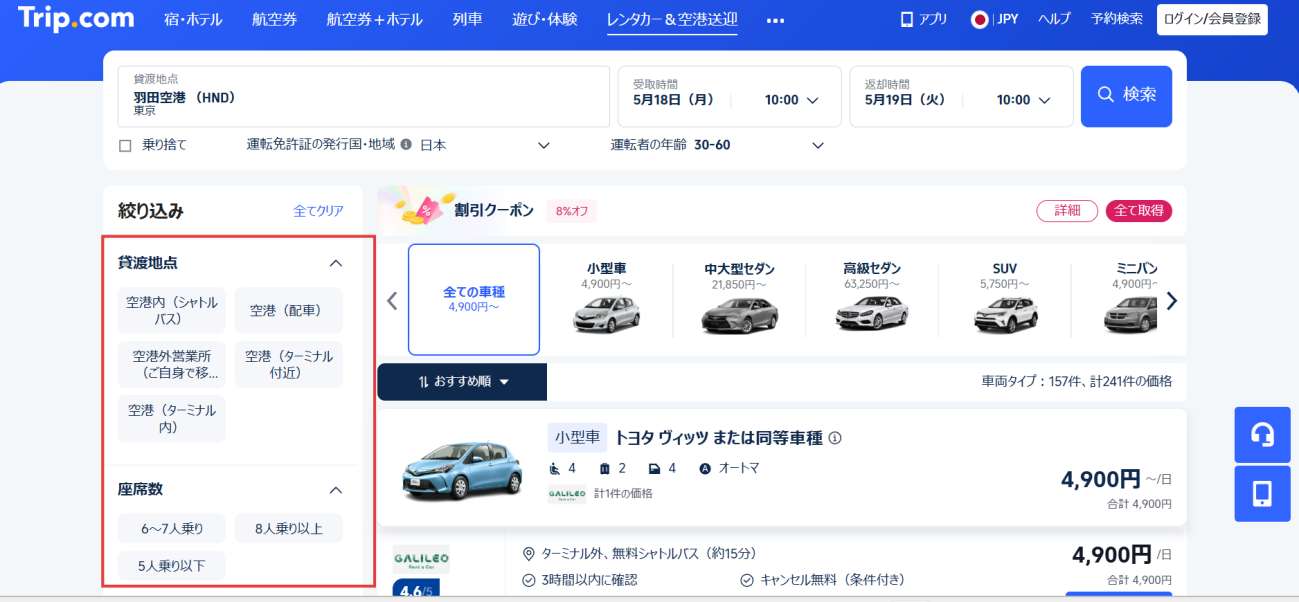Click the 検索 search button
The height and width of the screenshot is (602, 1299).
coord(1126,96)
